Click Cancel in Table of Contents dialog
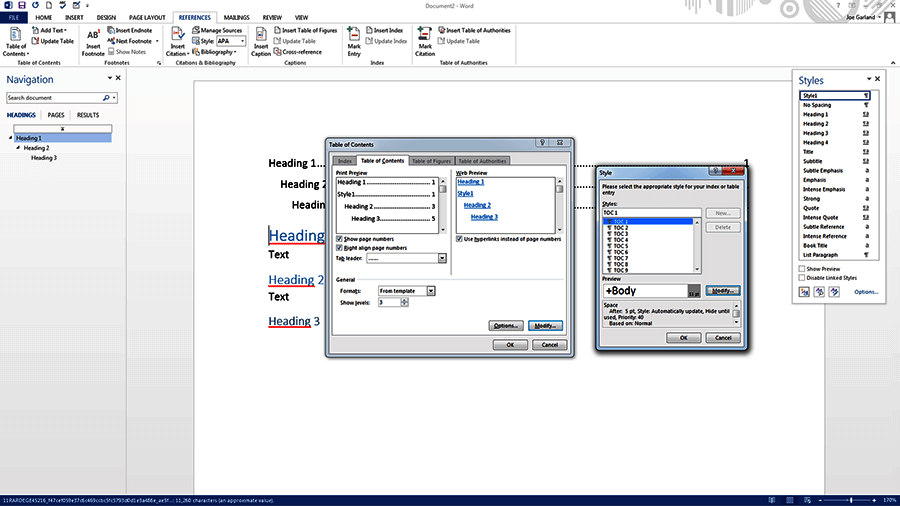 tap(549, 345)
